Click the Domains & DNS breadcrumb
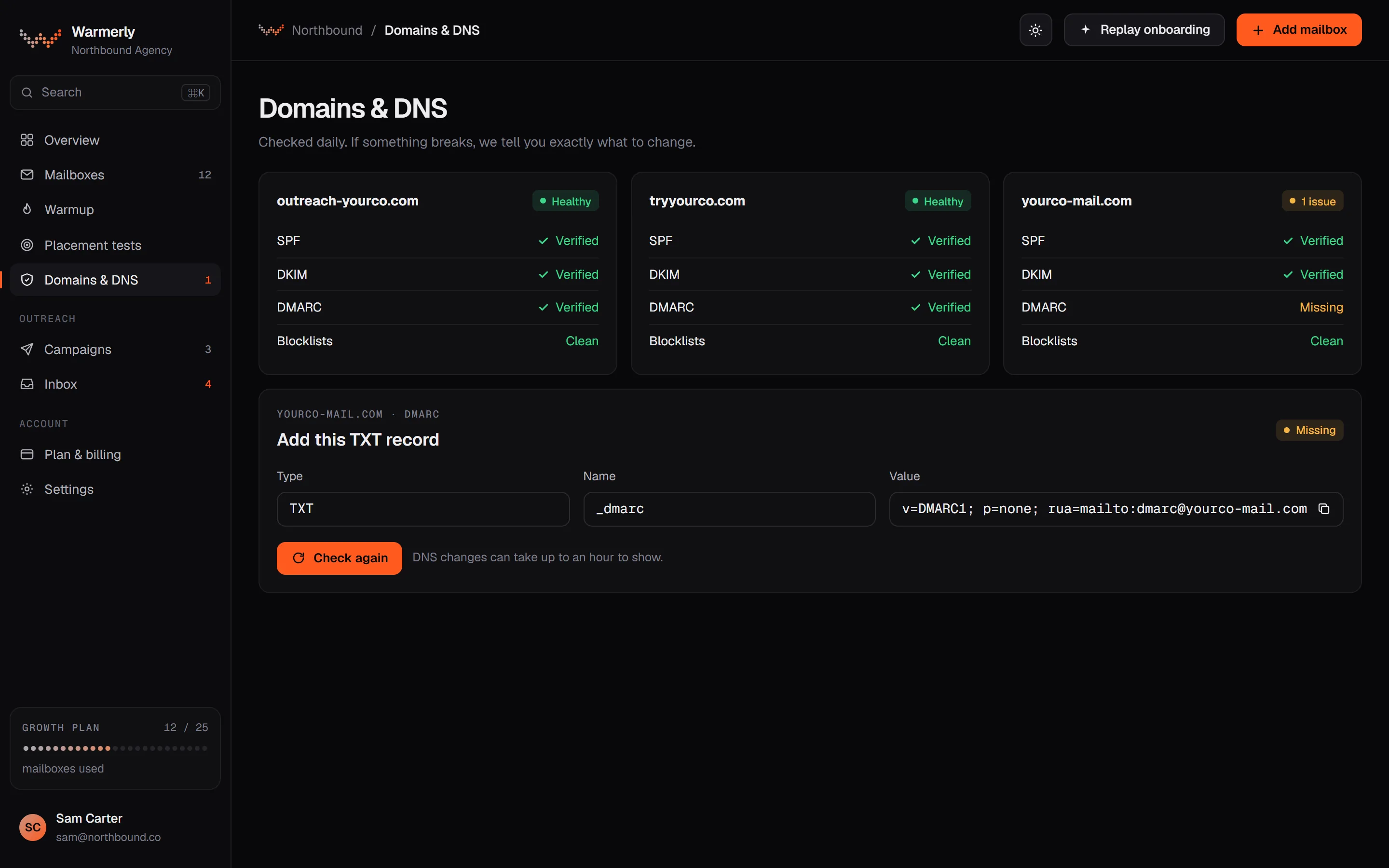The height and width of the screenshot is (868, 1389). pyautogui.click(x=432, y=30)
